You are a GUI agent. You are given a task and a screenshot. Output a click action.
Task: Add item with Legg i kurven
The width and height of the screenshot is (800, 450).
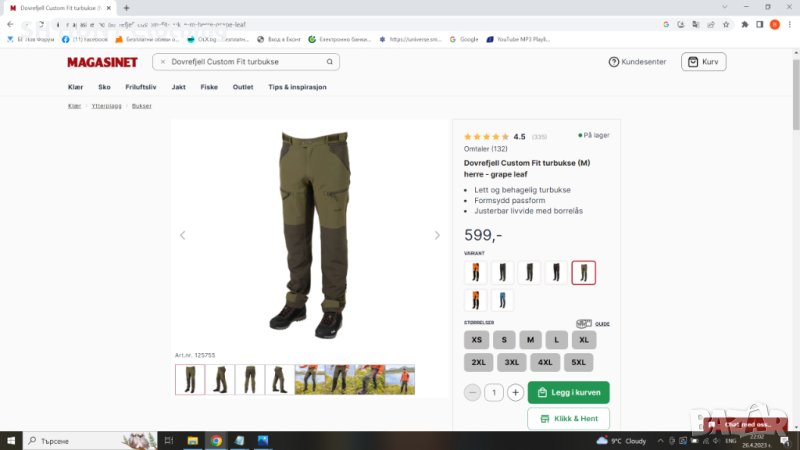[x=568, y=393]
